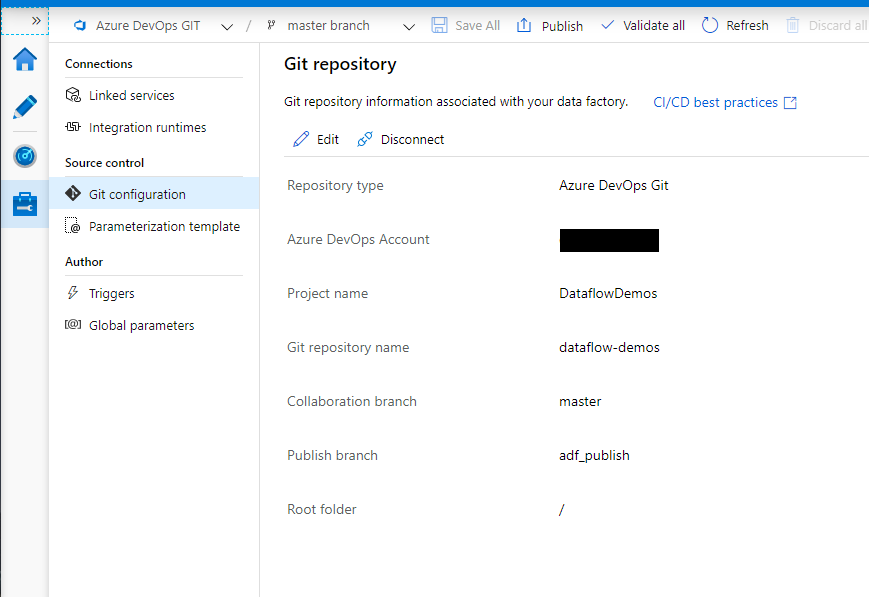Select the Manage toolbox hub icon

coord(25,204)
